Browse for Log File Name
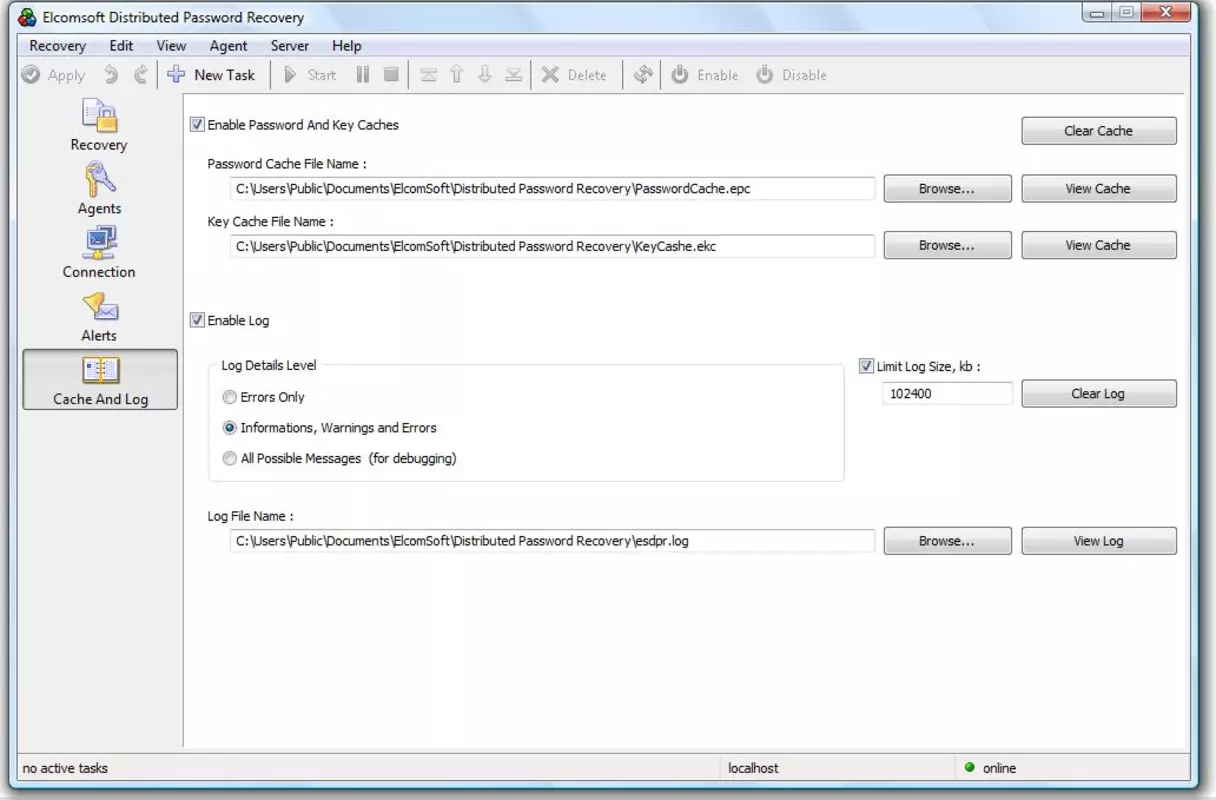 coord(947,541)
